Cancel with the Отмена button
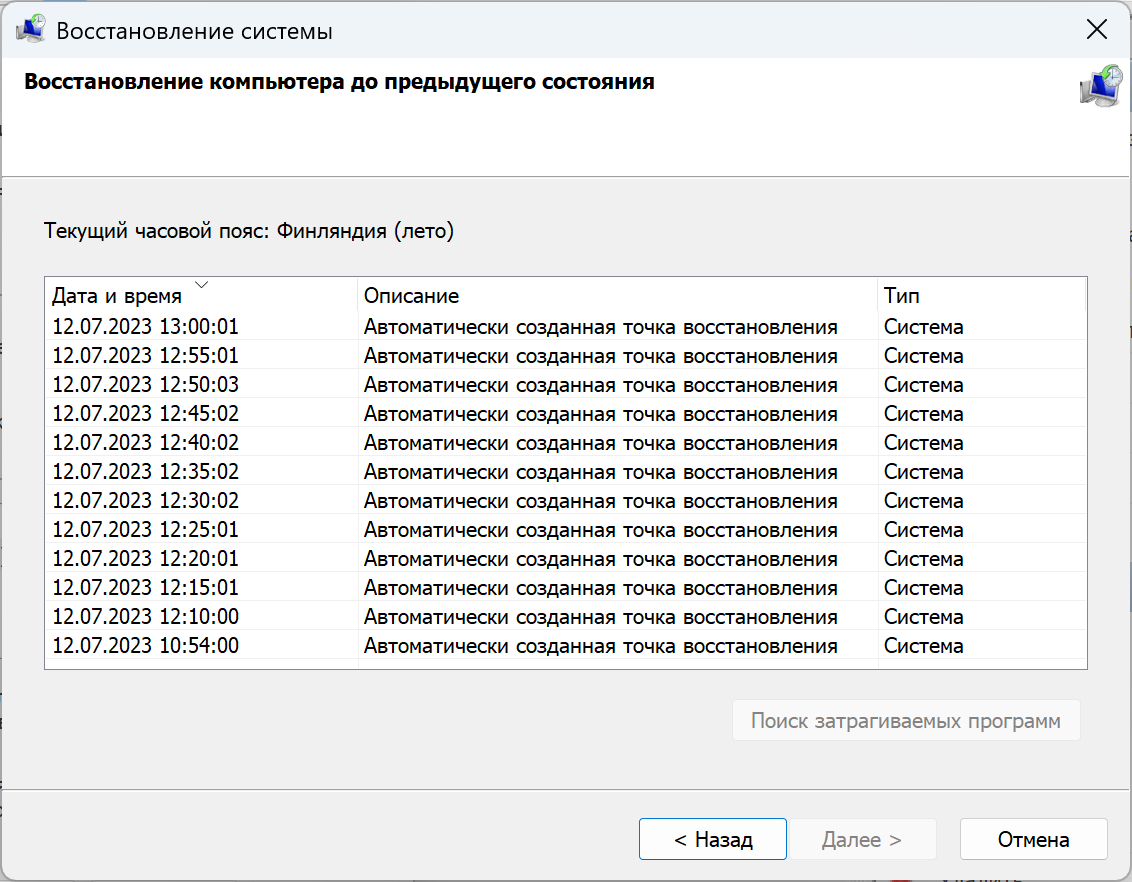This screenshot has height=882, width=1132. click(x=1033, y=839)
